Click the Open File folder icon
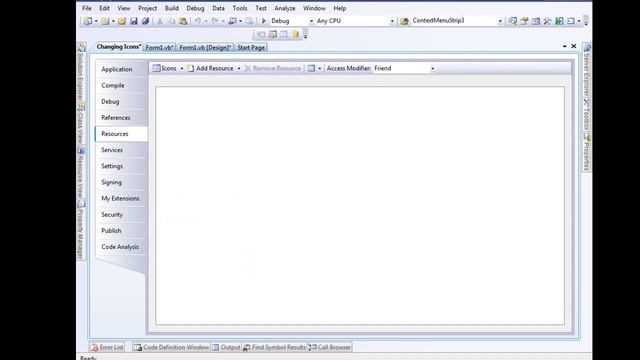Image resolution: width=640 pixels, height=360 pixels. [x=122, y=21]
